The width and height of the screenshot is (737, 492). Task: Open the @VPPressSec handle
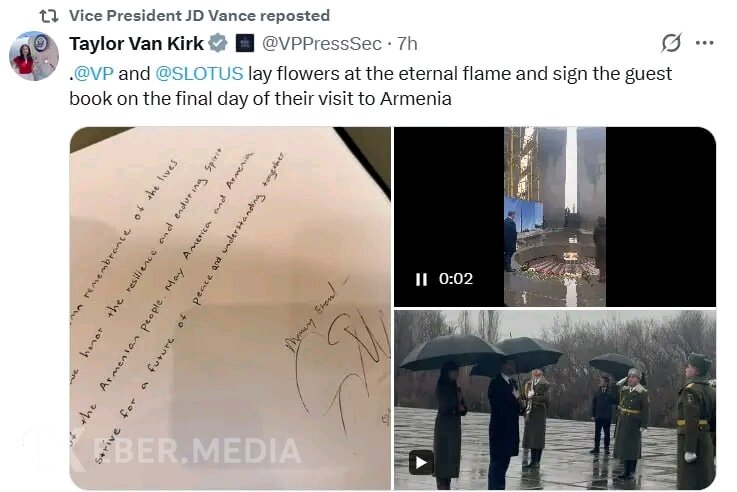(321, 44)
